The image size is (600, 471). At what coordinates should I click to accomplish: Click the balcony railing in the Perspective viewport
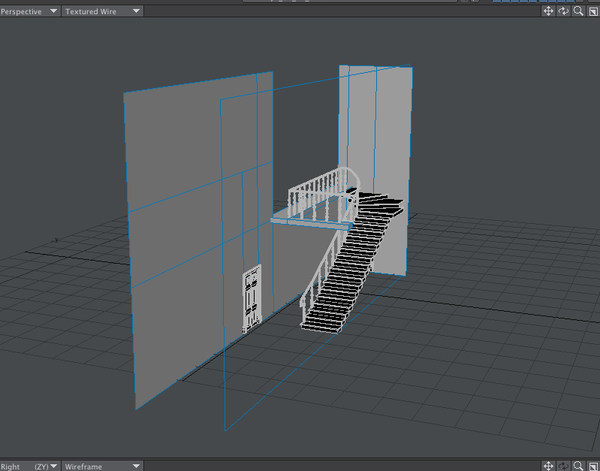(323, 193)
